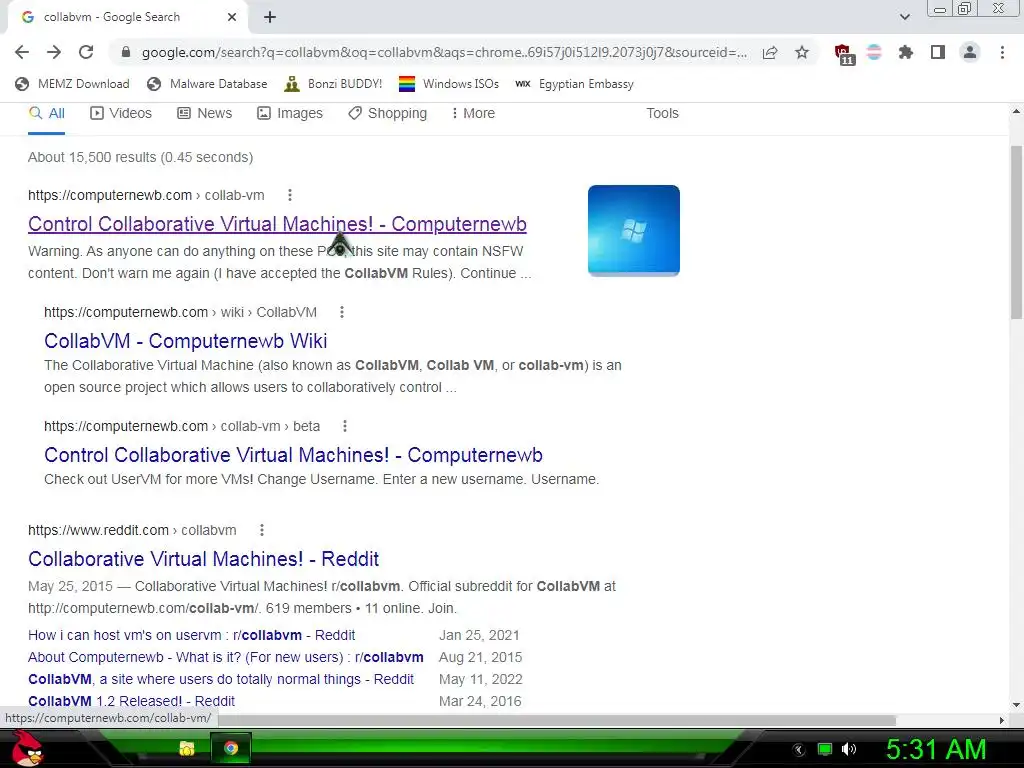This screenshot has height=768, width=1024.
Task: Click the Windows logo result thumbnail
Action: pyautogui.click(x=633, y=231)
